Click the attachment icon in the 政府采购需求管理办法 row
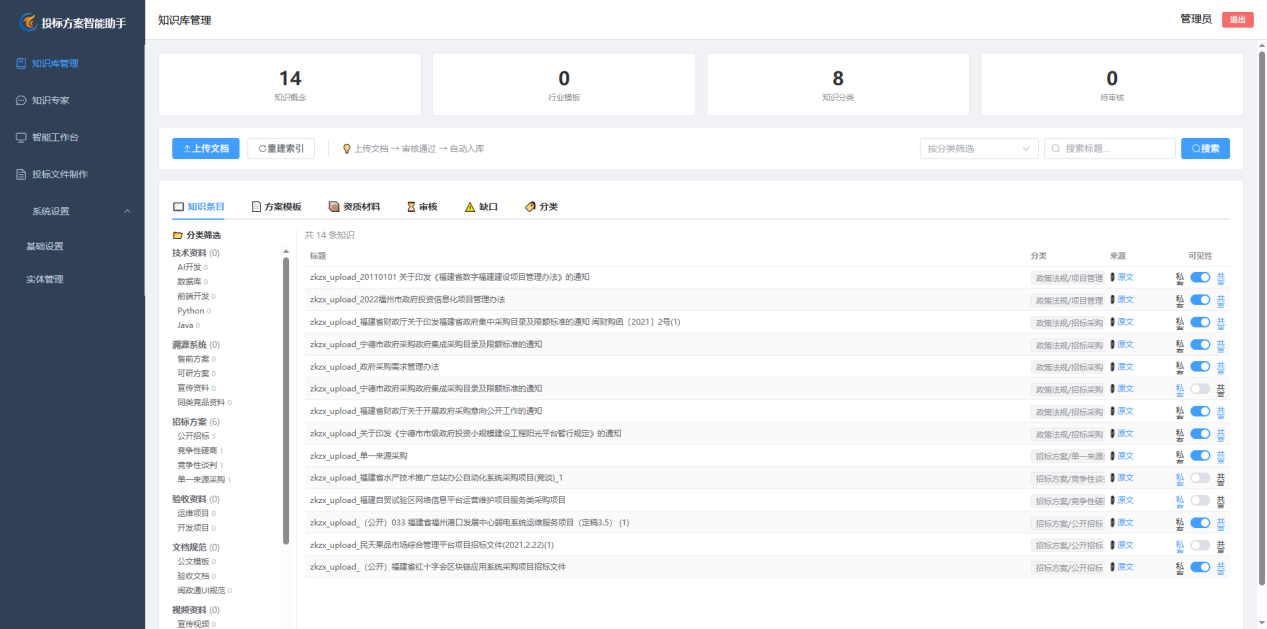The image size is (1267, 629). point(1112,367)
